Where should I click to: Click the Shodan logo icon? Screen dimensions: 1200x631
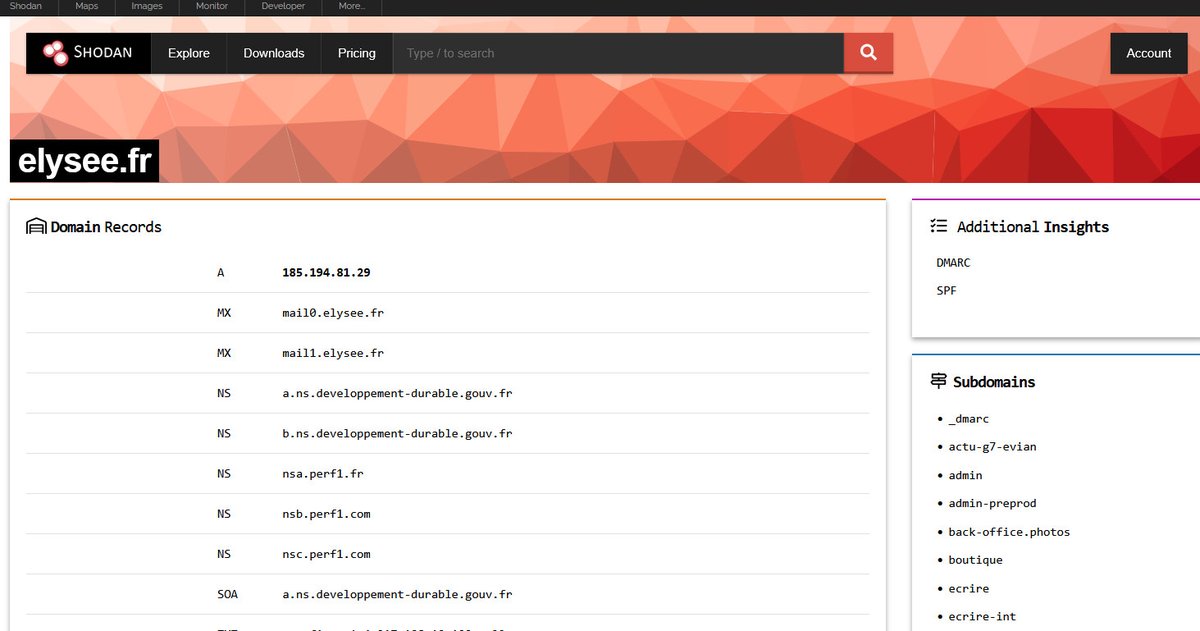tap(55, 53)
